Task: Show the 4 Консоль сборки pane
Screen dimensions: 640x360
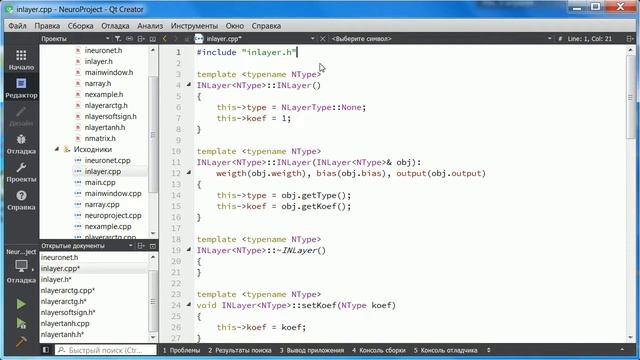Action: 379,350
